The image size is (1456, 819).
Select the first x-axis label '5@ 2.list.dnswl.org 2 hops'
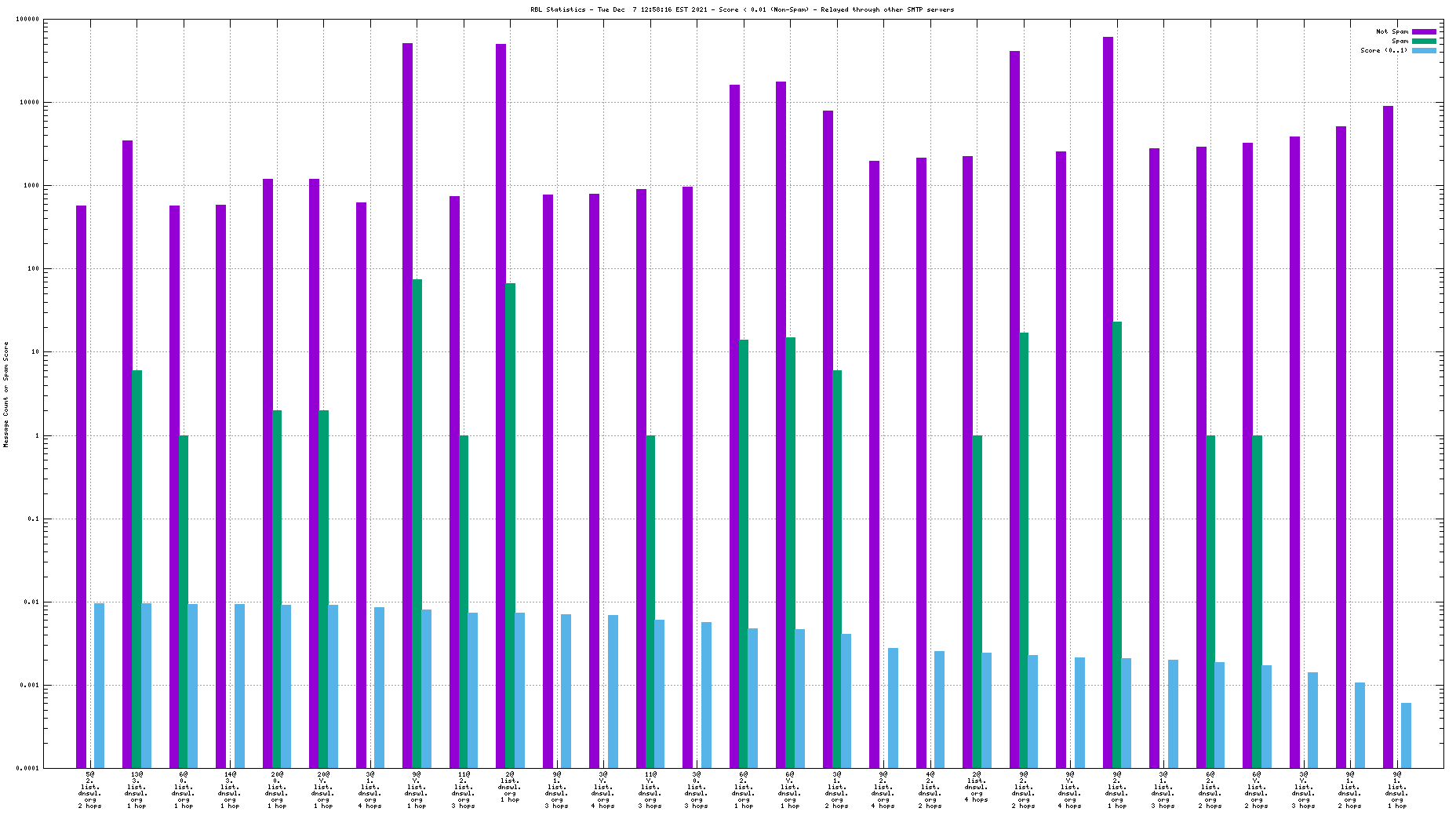pos(90,789)
